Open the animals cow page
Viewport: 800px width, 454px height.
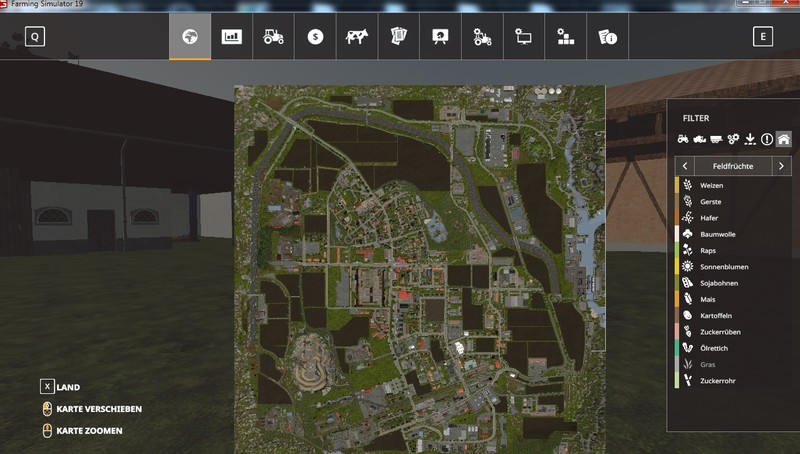point(356,37)
